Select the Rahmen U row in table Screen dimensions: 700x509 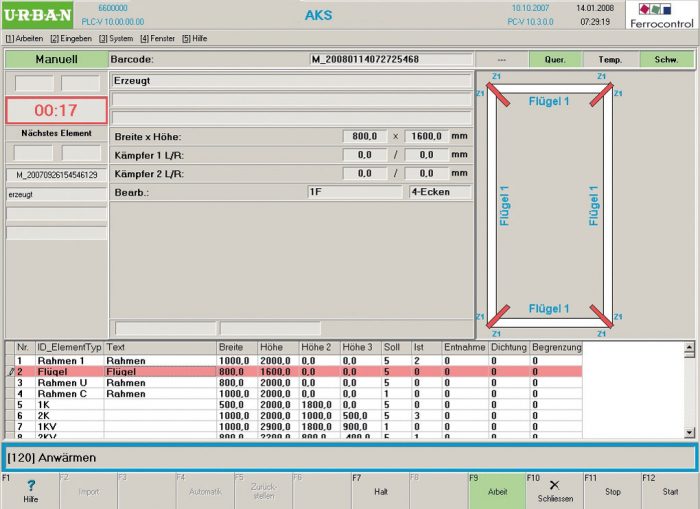[x=60, y=382]
